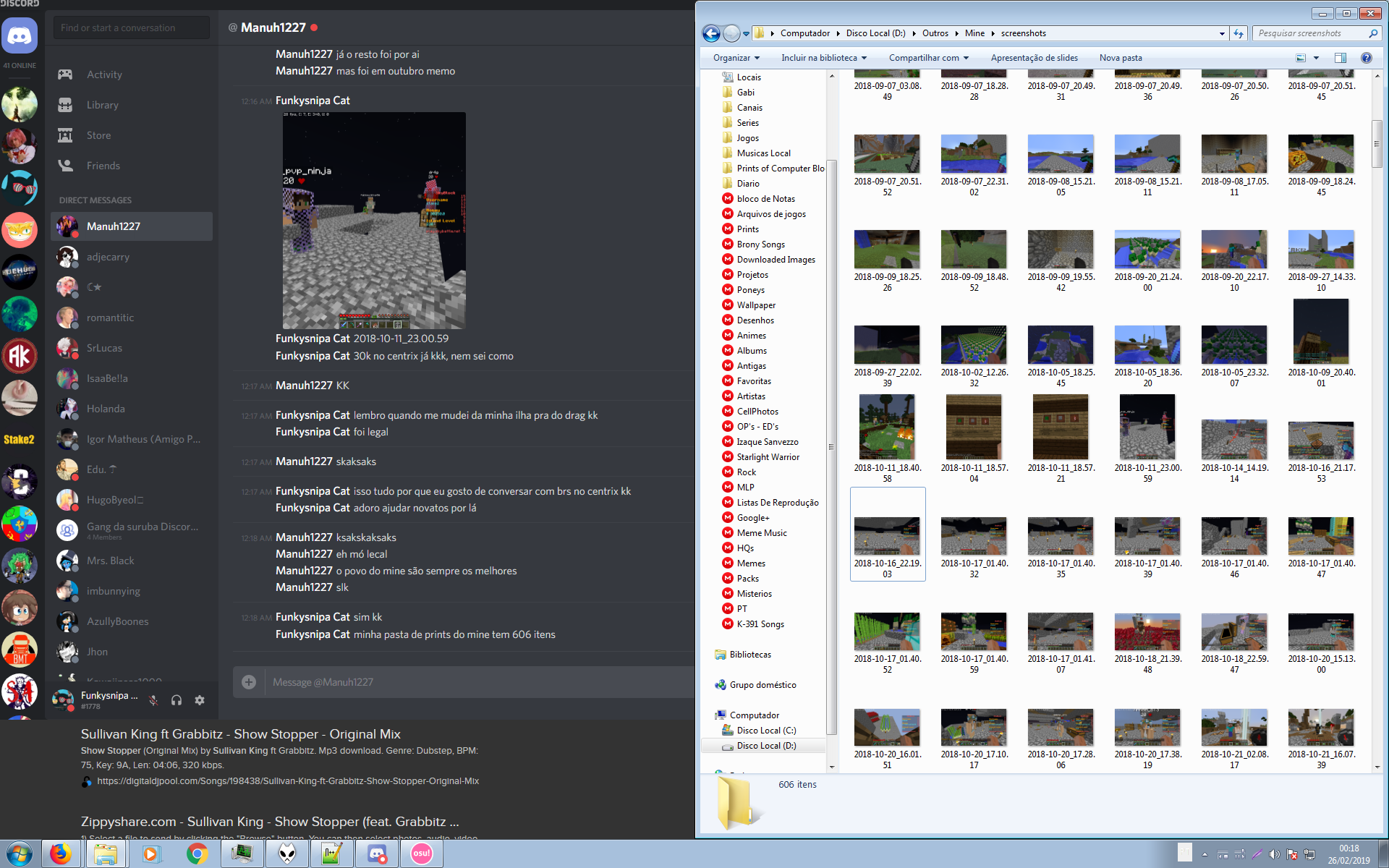Click the refresh button in Explorer address bar

(x=1239, y=33)
